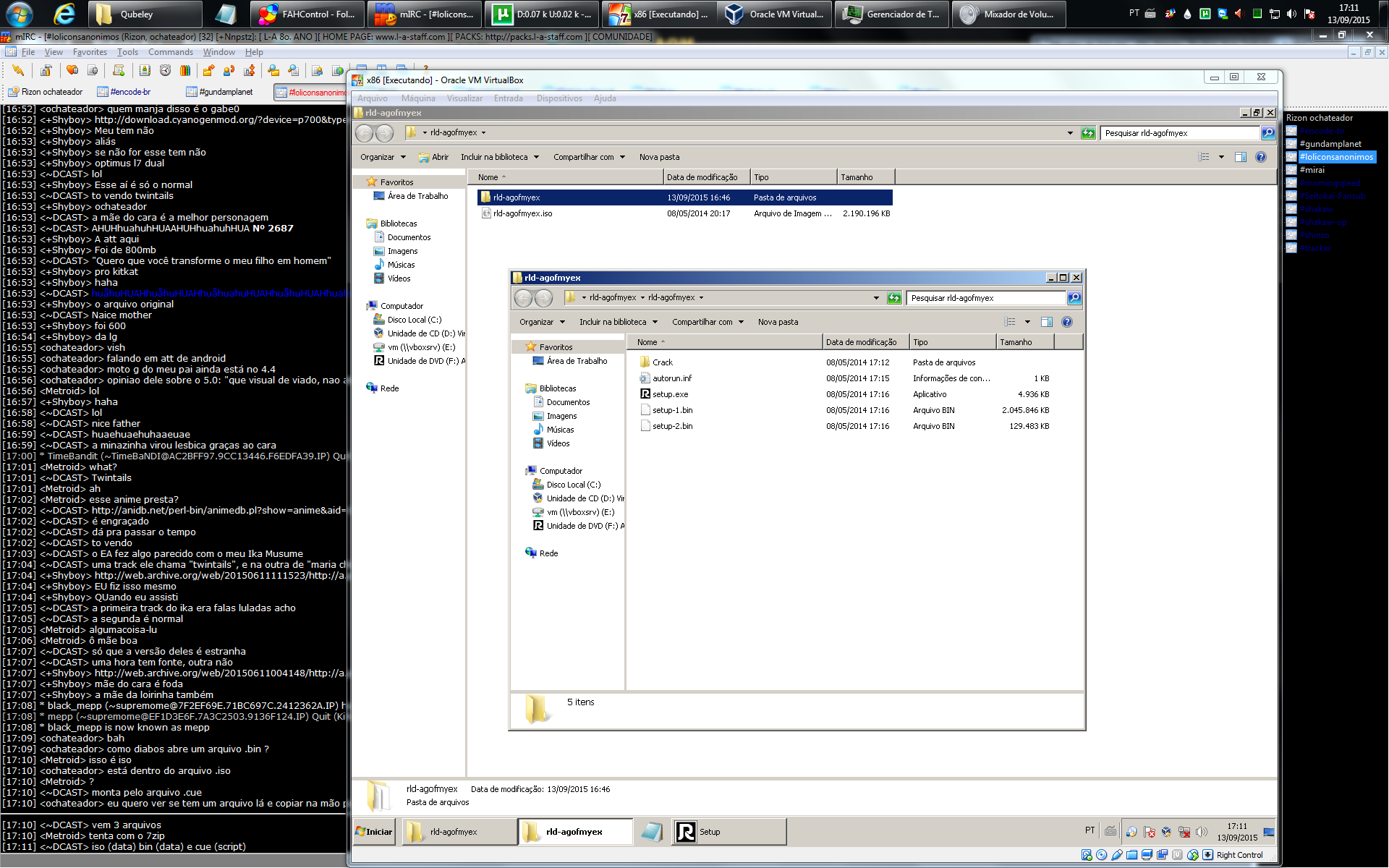Click the help question mark icon in the inner Explorer toolbar

click(1067, 322)
